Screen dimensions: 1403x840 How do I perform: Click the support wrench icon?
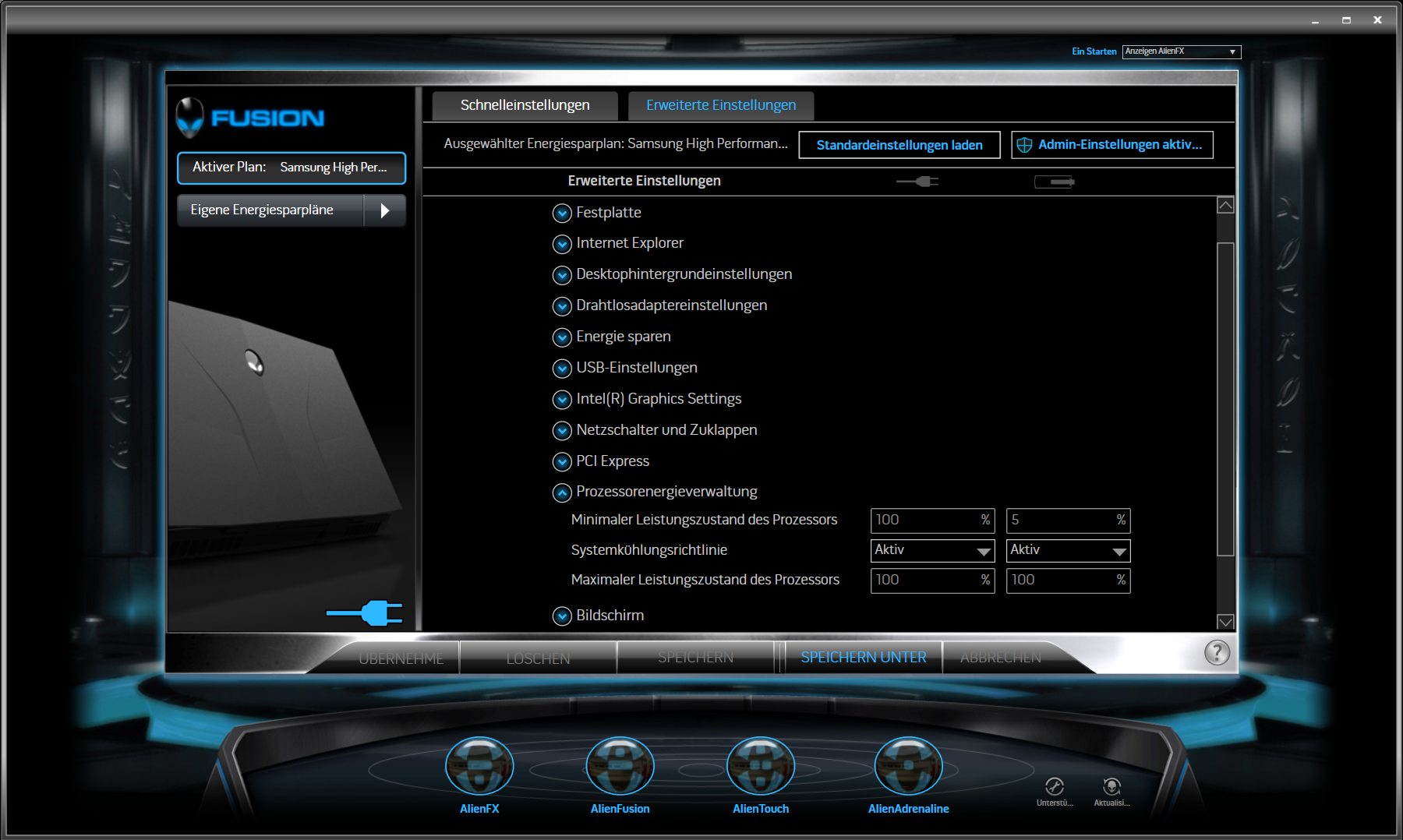pyautogui.click(x=1055, y=786)
